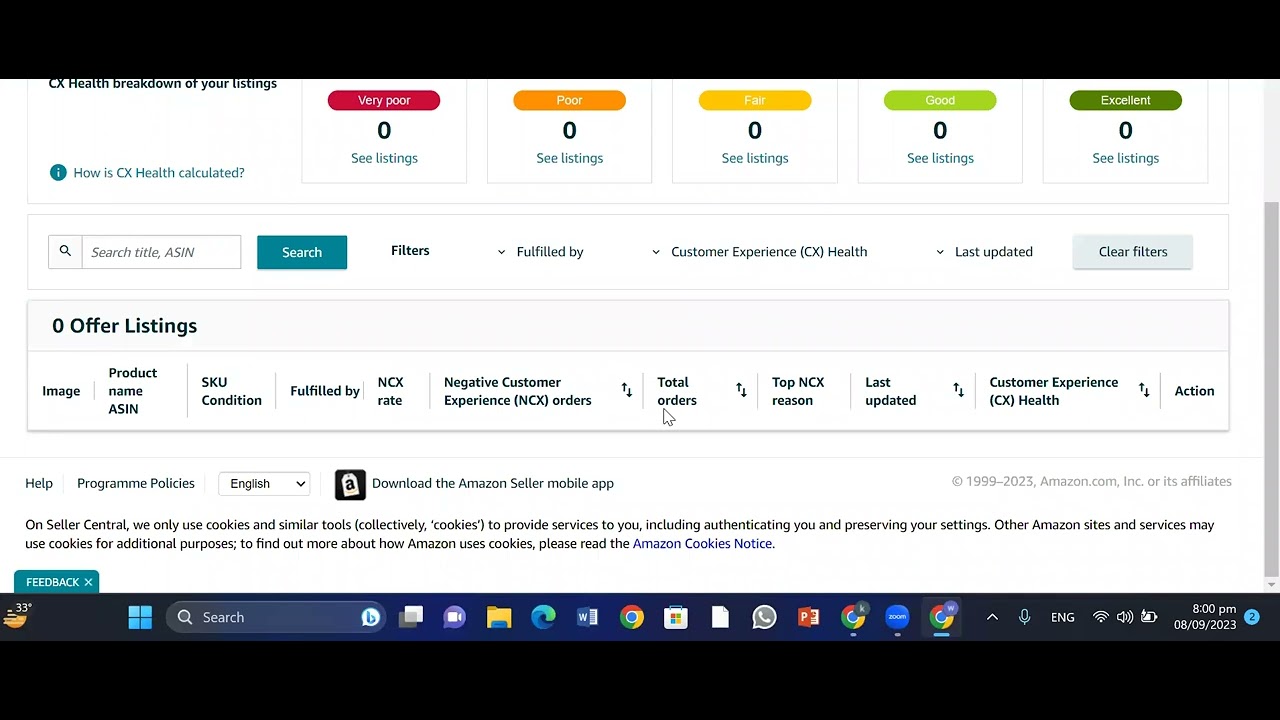Click the Very poor red badge
The width and height of the screenshot is (1280, 720).
[384, 100]
